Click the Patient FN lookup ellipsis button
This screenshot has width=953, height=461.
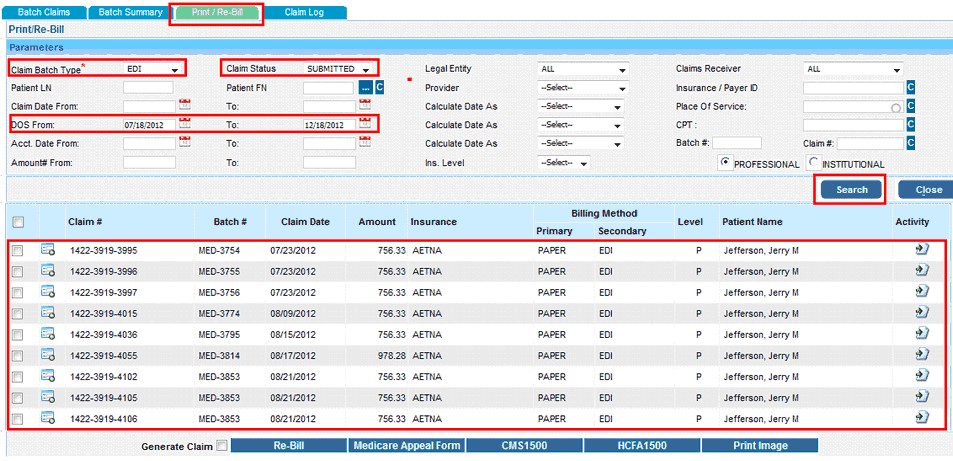[365, 88]
